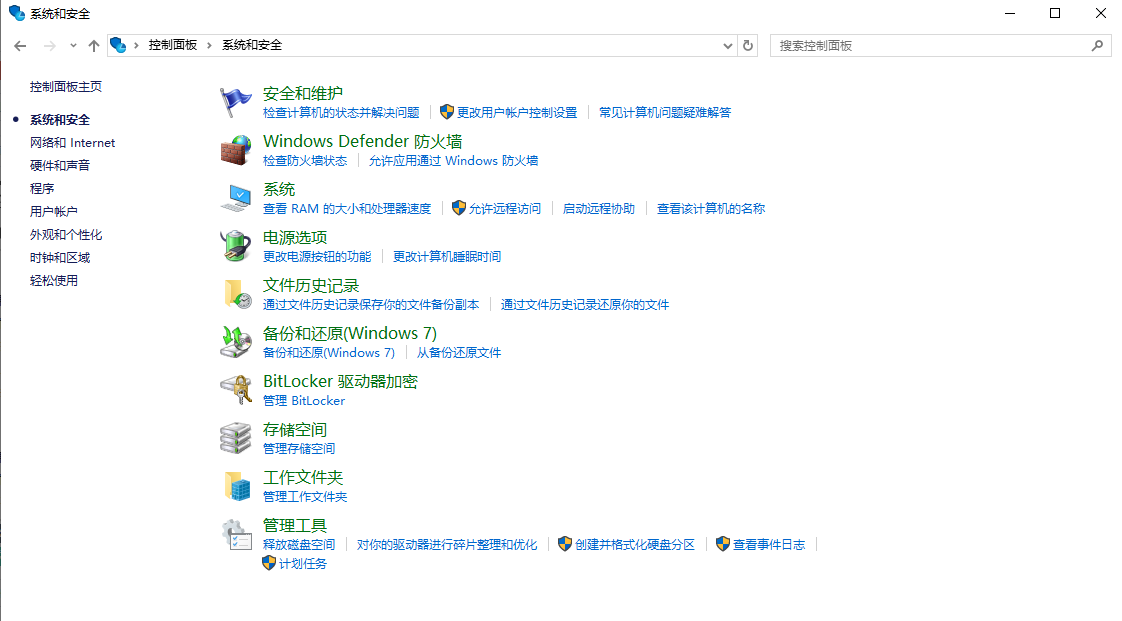This screenshot has height=621, width=1122.
Task: Open 常见计算机问题疑难解答
Action: 665,112
